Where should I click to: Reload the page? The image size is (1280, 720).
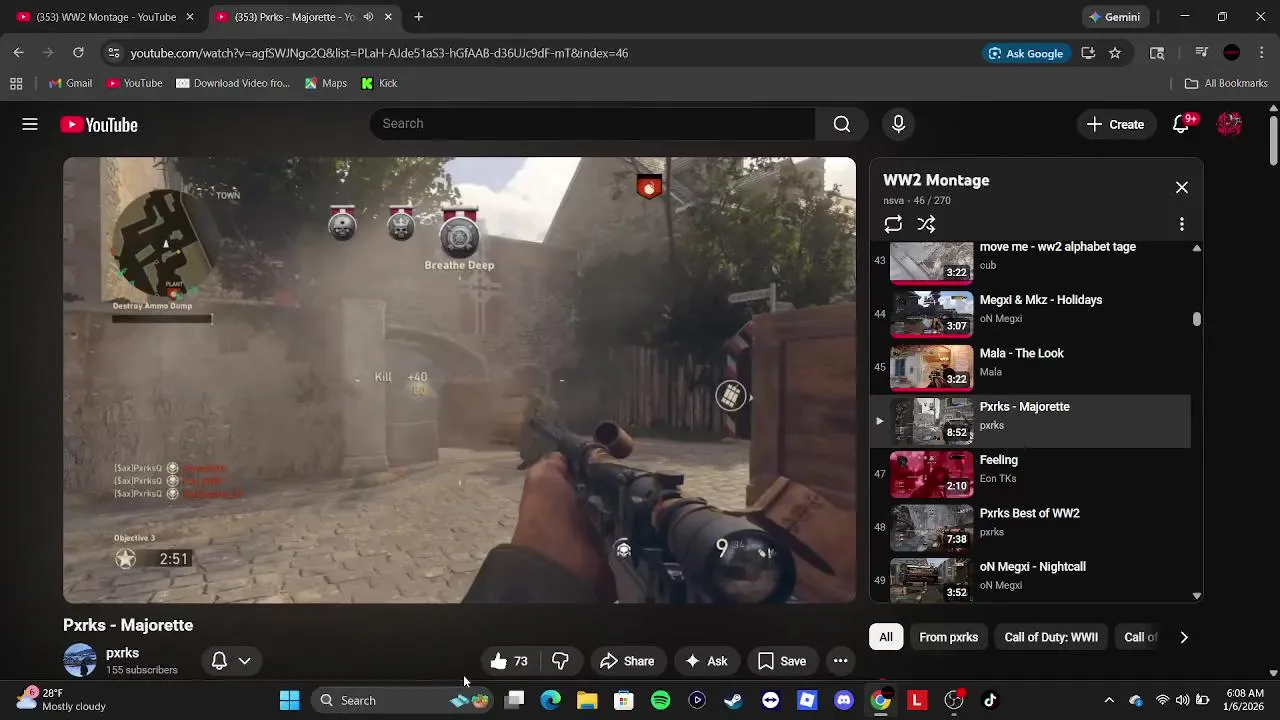78,53
